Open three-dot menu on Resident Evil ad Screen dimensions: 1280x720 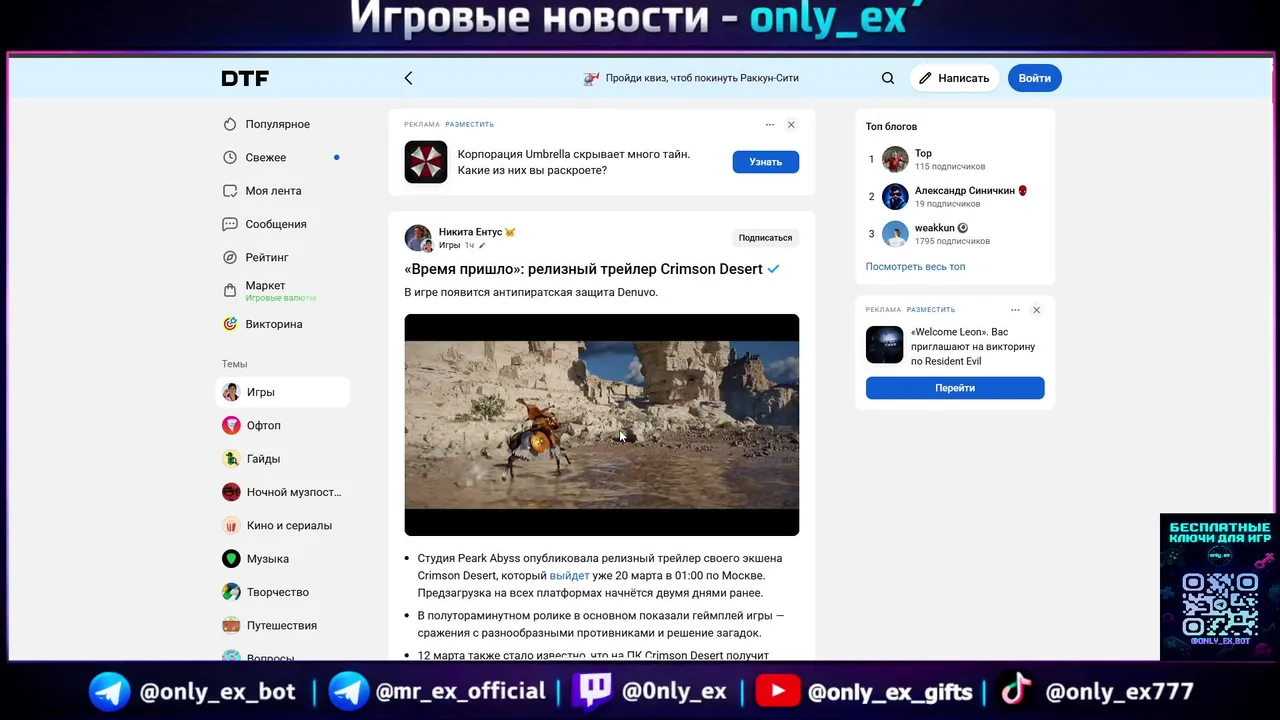pos(1015,310)
